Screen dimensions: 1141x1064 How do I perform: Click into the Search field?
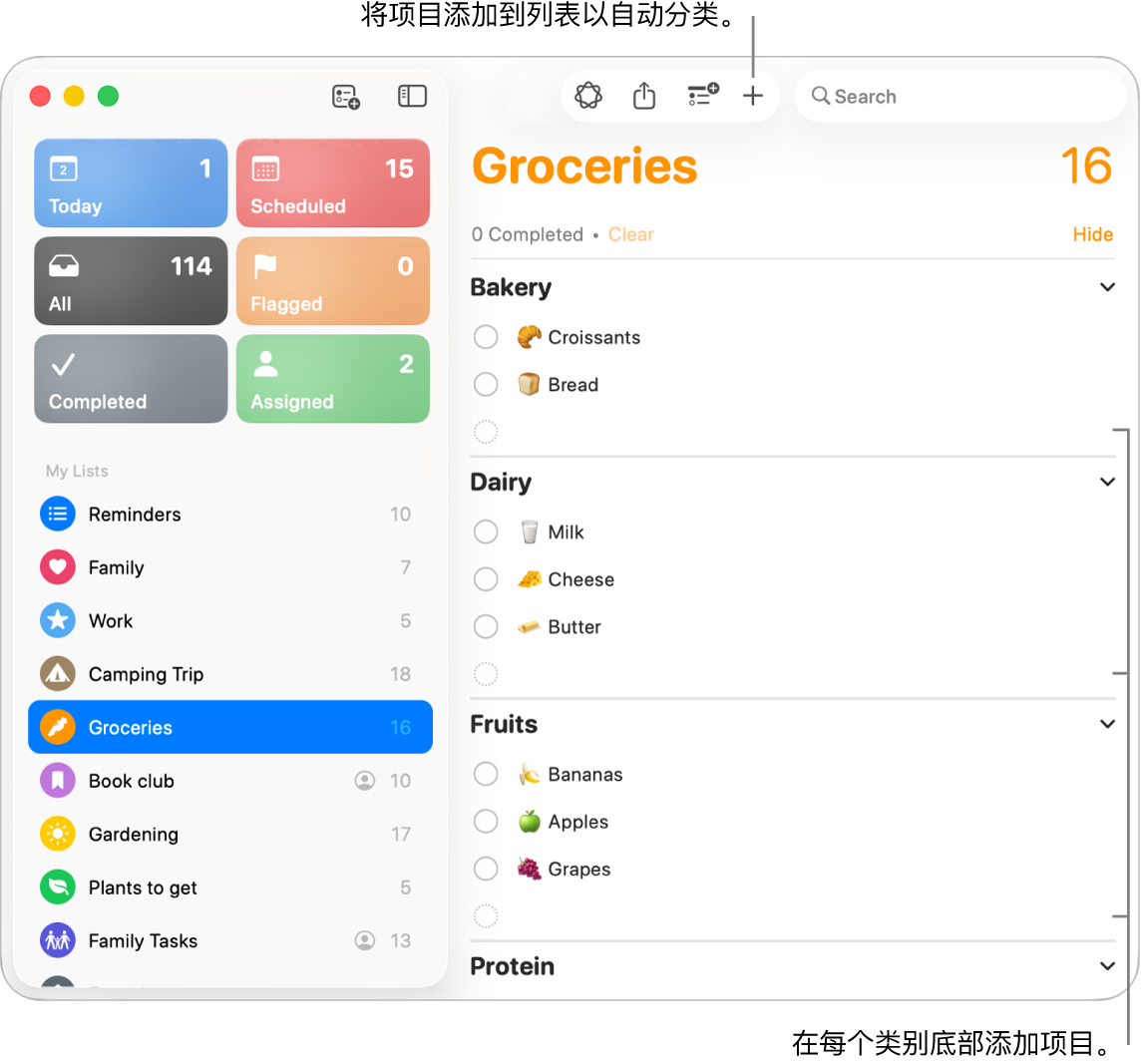tap(959, 96)
